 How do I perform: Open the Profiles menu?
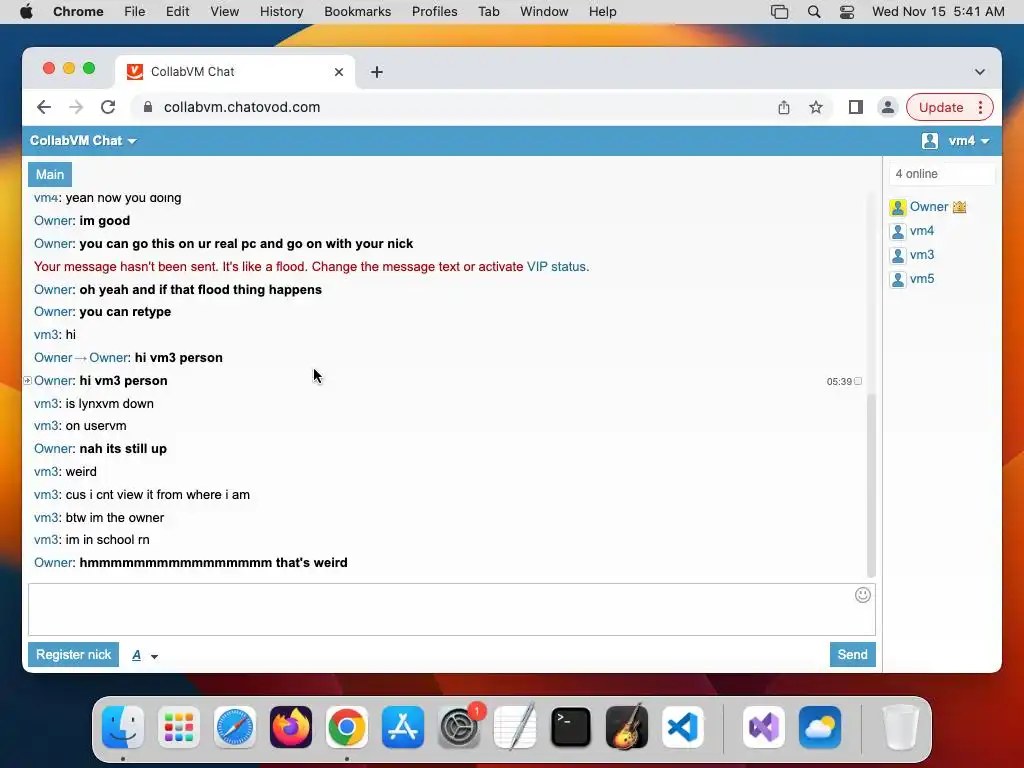tap(434, 12)
